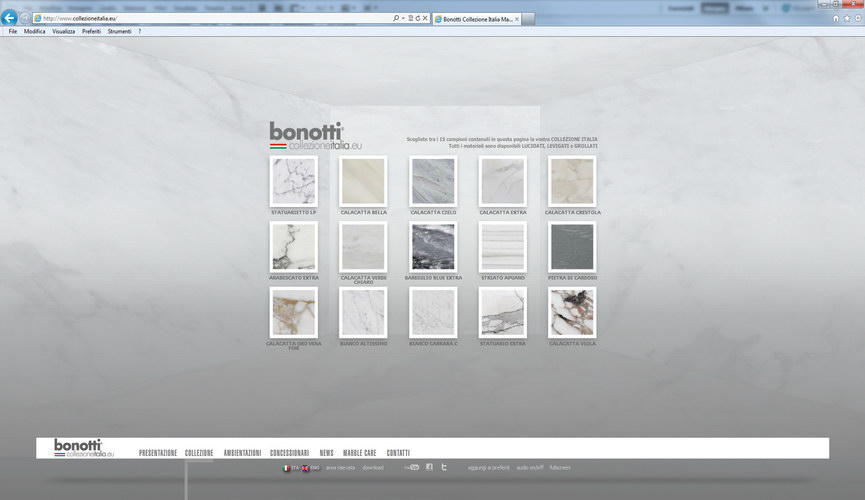Select Striato Apuano marble sample
865x500 pixels.
click(503, 247)
